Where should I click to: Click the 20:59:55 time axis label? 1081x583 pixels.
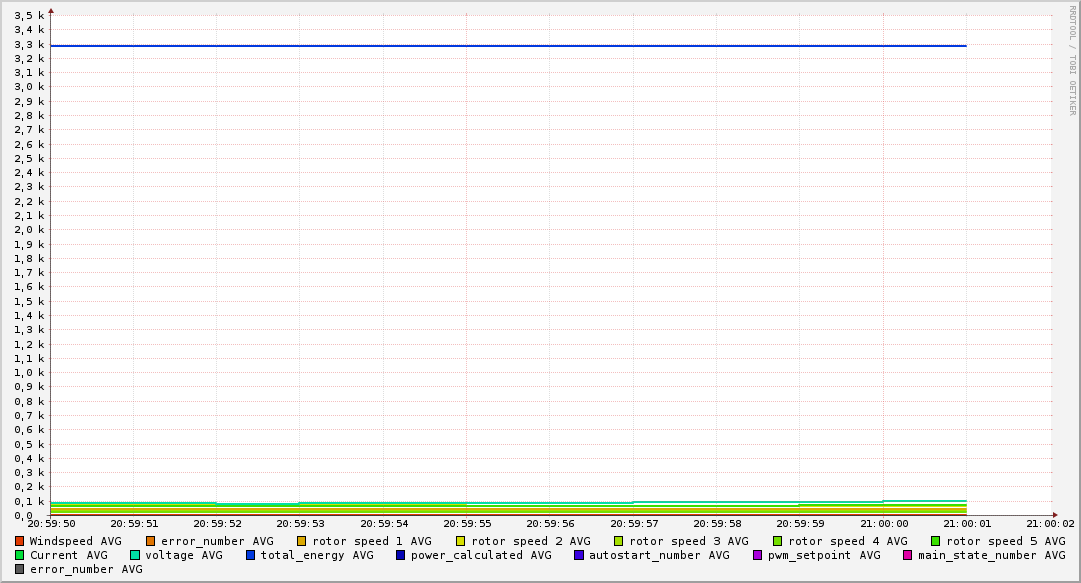coord(467,523)
